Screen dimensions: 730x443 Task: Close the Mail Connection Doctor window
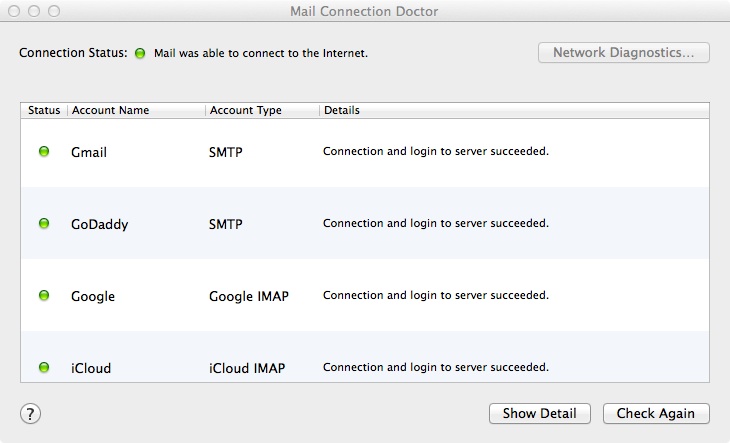[x=16, y=12]
